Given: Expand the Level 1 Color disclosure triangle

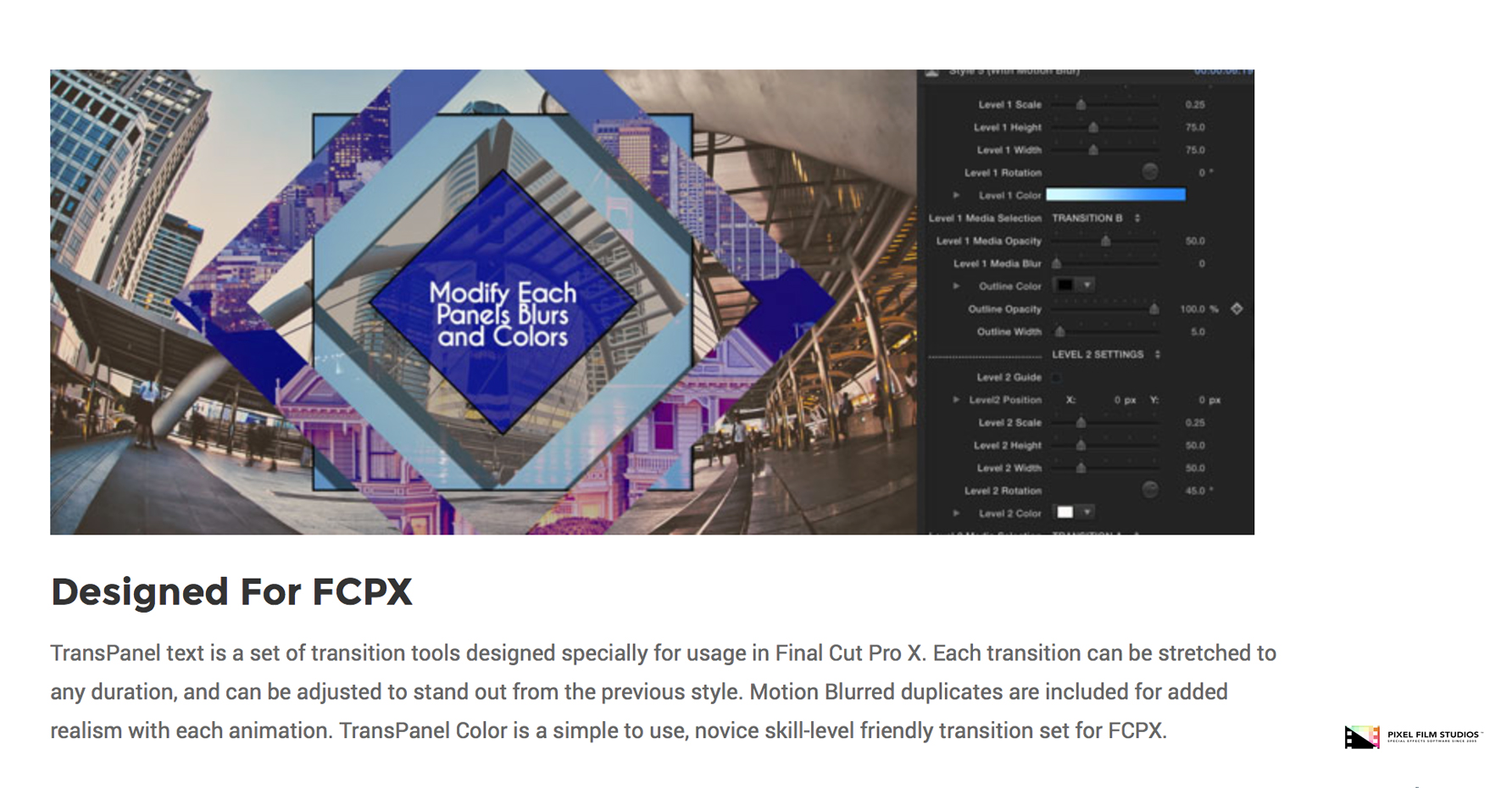Looking at the screenshot, I should [x=956, y=195].
